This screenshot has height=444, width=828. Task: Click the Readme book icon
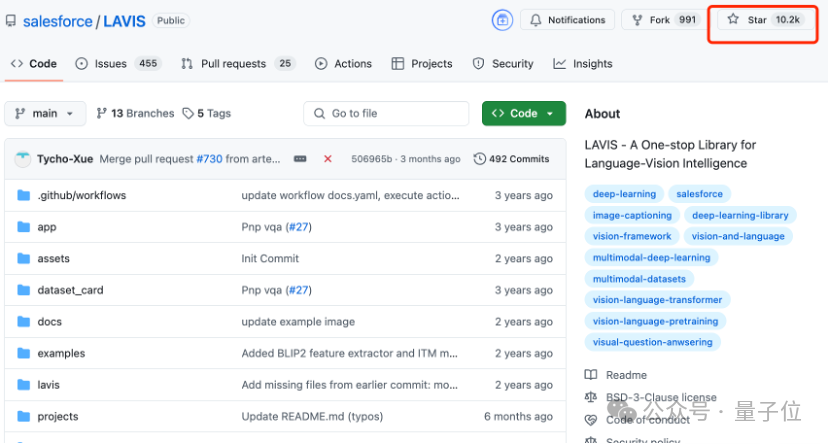591,375
